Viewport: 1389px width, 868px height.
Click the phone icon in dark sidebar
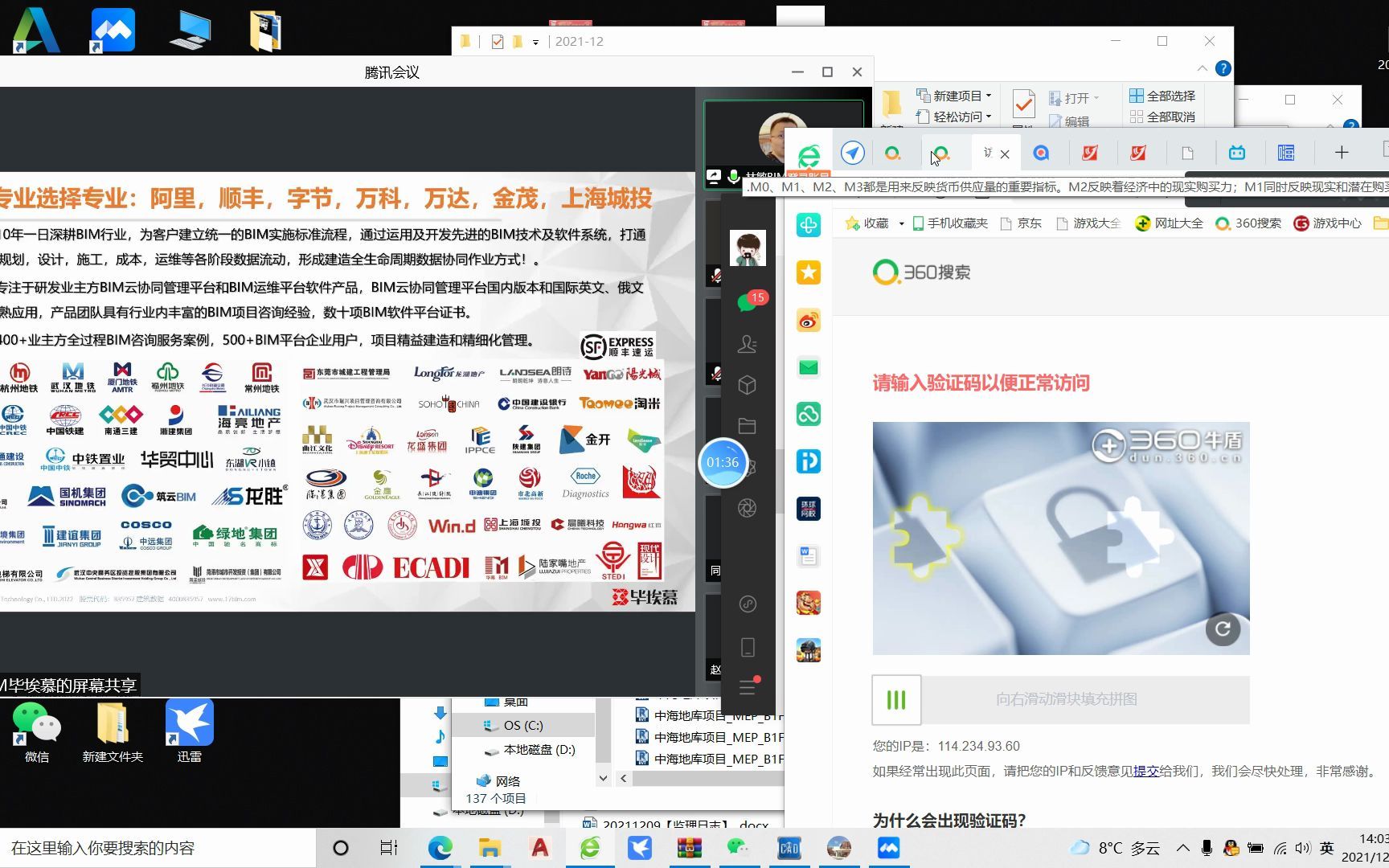pyautogui.click(x=748, y=647)
